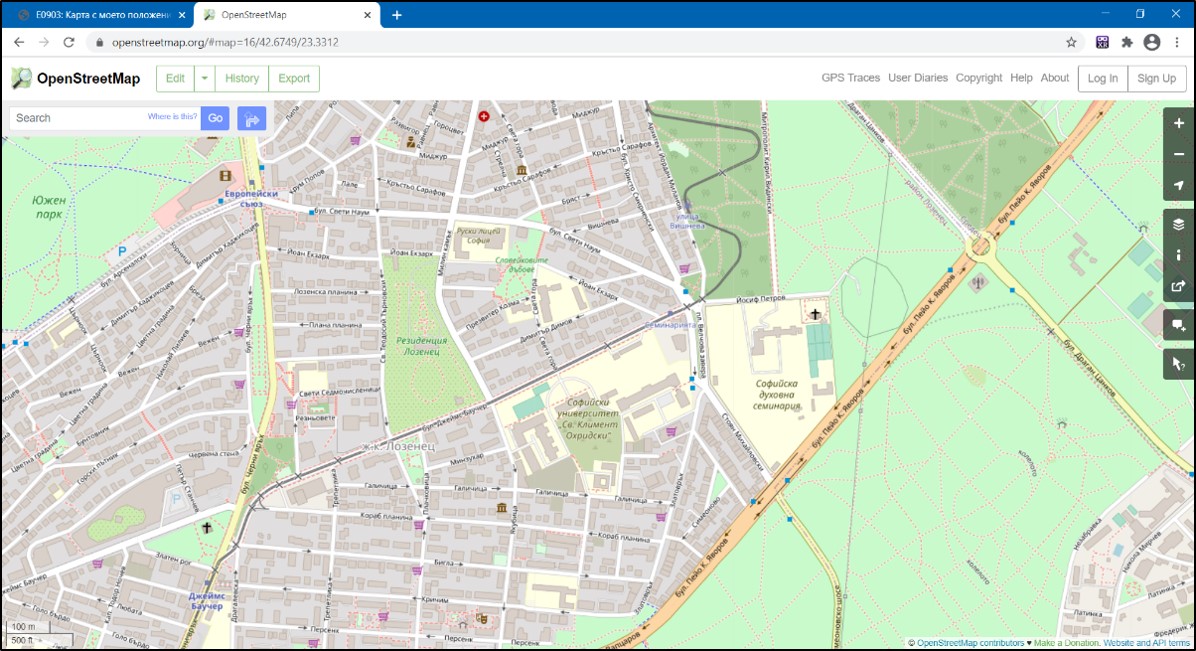The height and width of the screenshot is (651, 1196).
Task: Click the Export button
Action: coord(294,78)
